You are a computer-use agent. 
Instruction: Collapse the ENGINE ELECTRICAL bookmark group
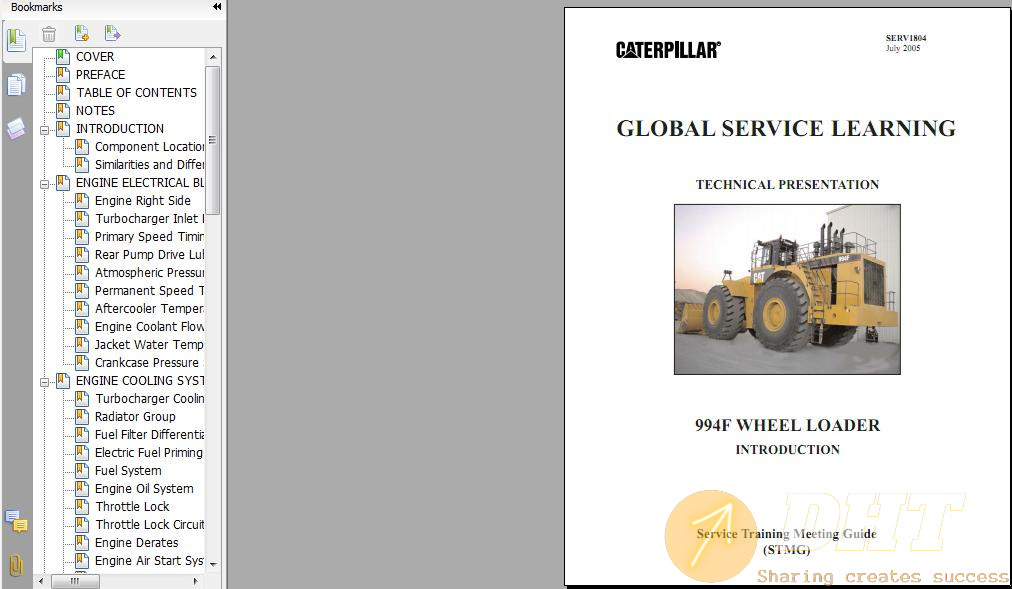(44, 184)
